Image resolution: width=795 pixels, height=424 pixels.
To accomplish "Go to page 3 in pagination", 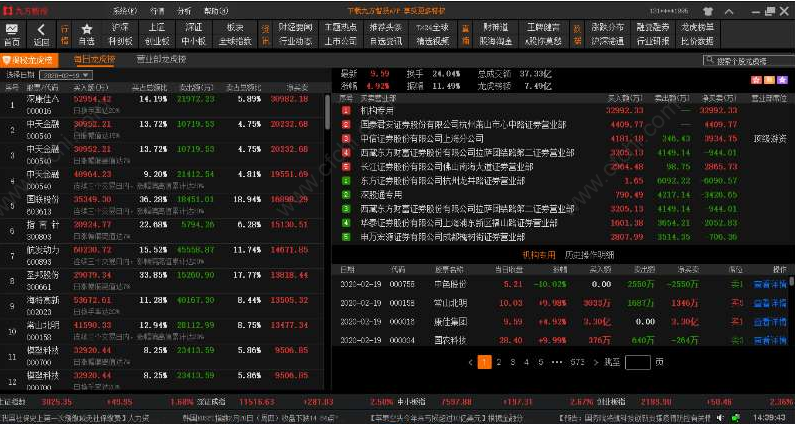I will 513,362.
